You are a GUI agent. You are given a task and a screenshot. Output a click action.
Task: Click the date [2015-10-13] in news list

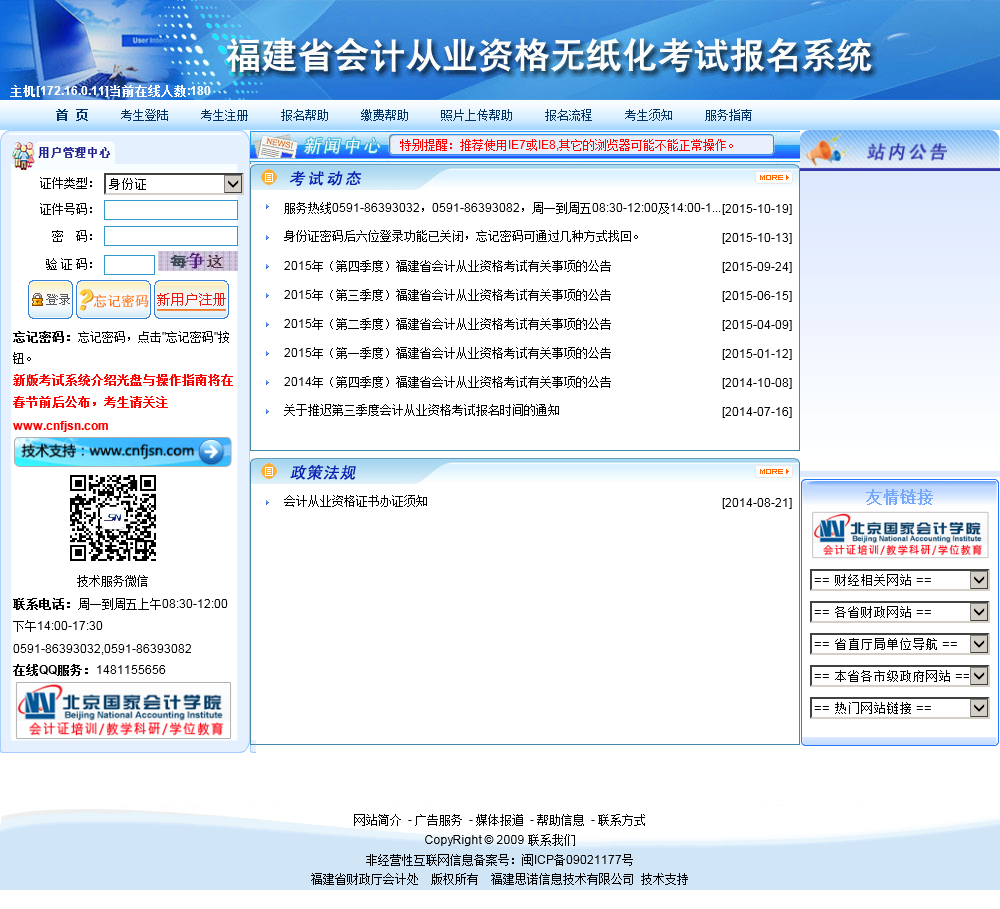(757, 238)
